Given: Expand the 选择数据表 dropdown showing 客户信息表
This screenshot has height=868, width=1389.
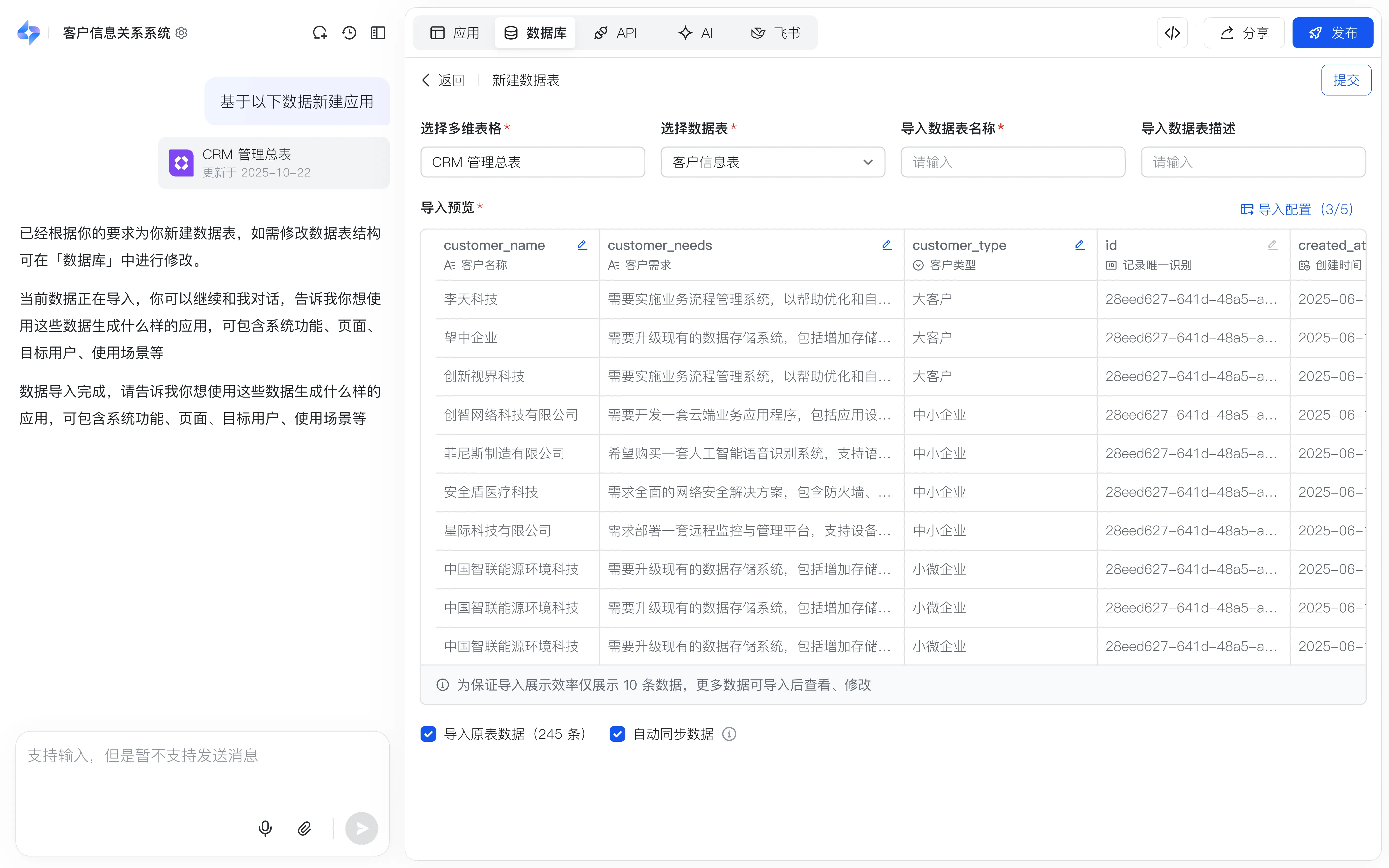Looking at the screenshot, I should pos(773,162).
